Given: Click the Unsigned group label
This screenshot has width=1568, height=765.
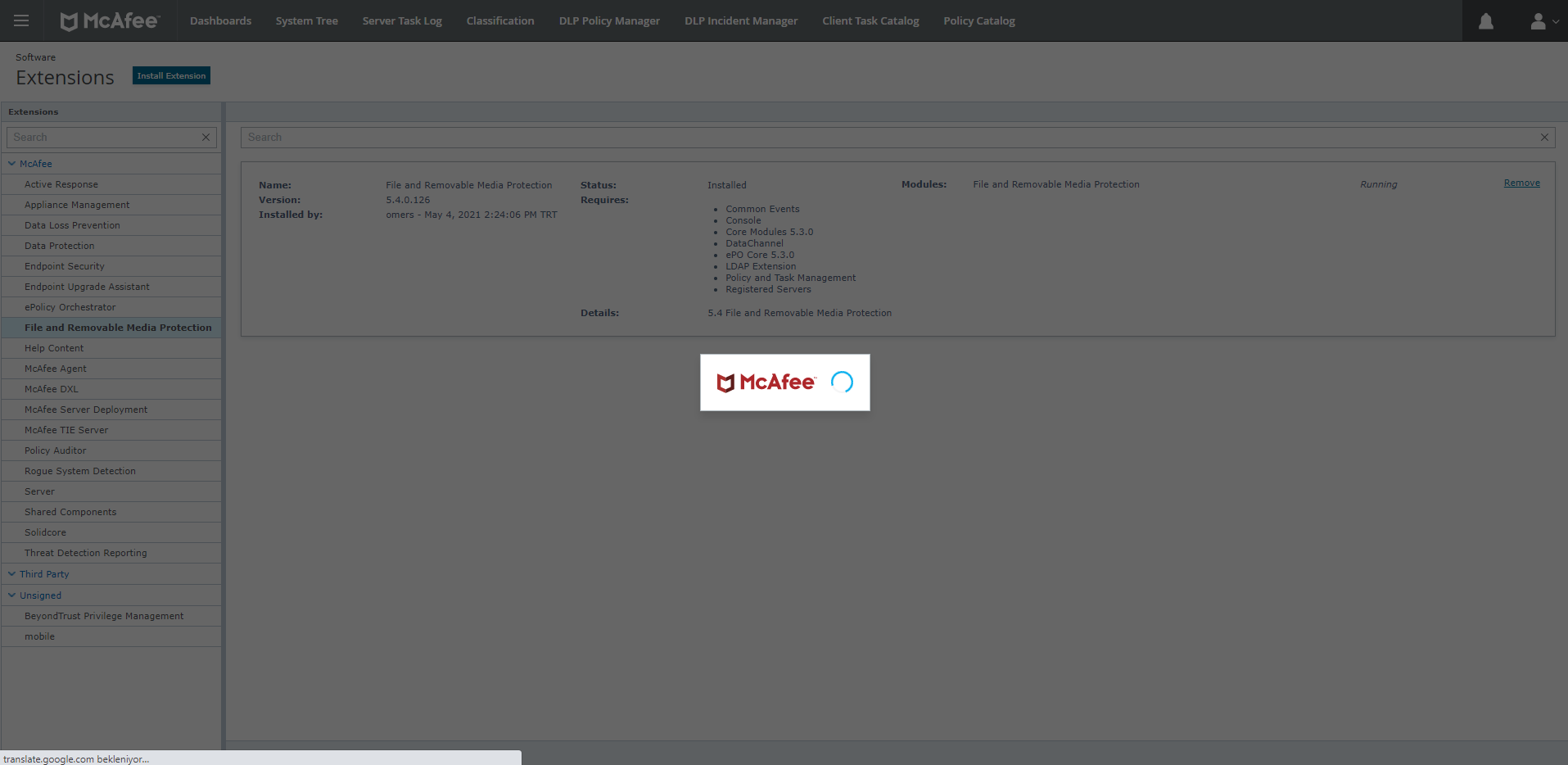Looking at the screenshot, I should coord(40,595).
